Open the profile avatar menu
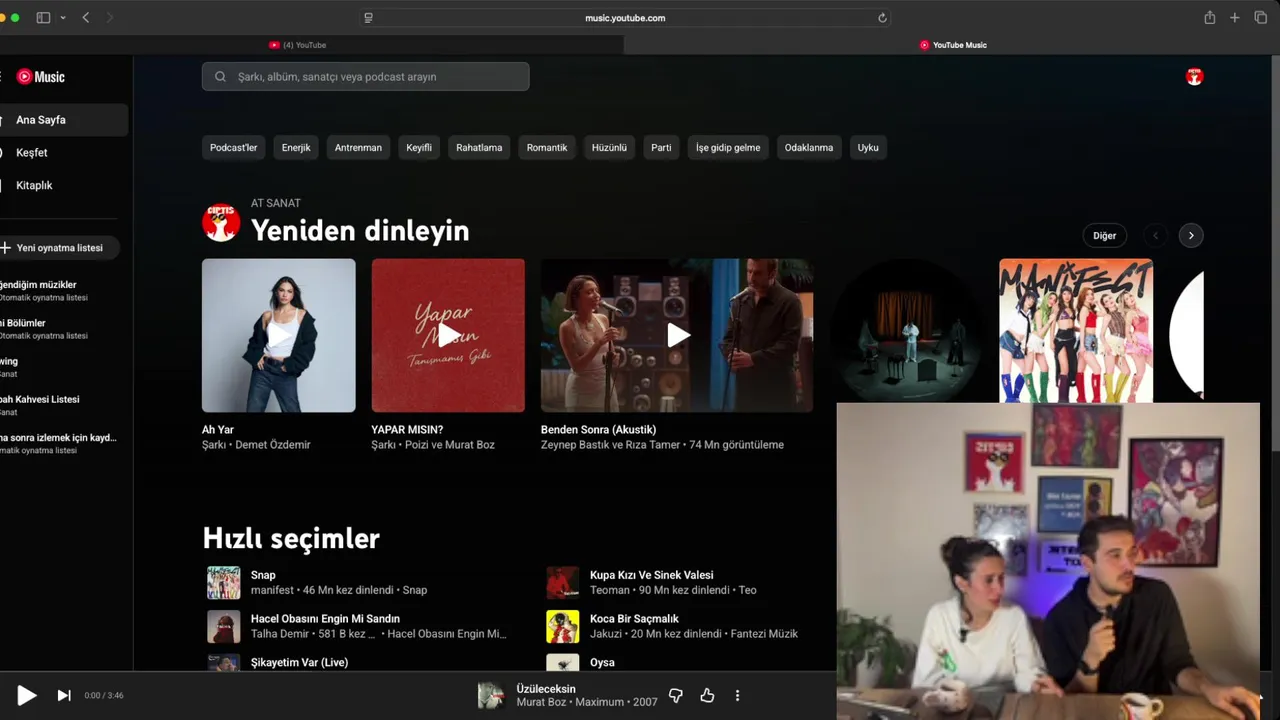 point(1194,77)
